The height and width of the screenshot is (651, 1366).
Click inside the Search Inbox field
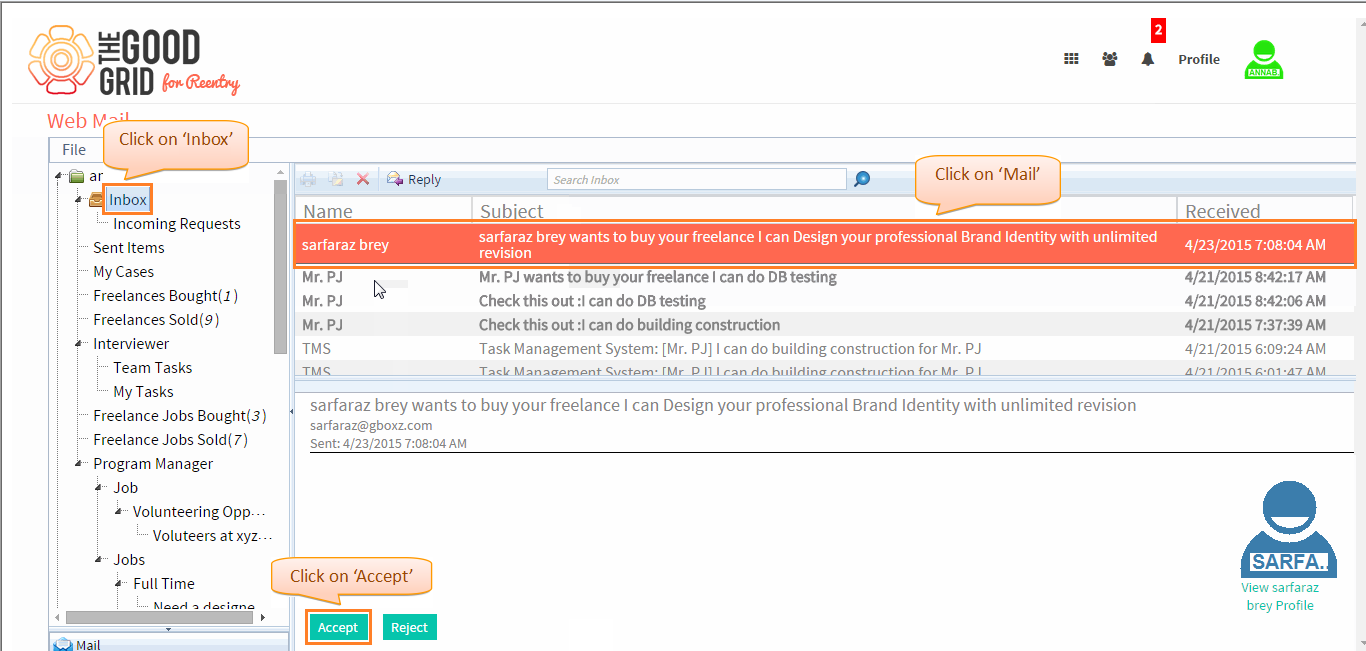tap(697, 179)
